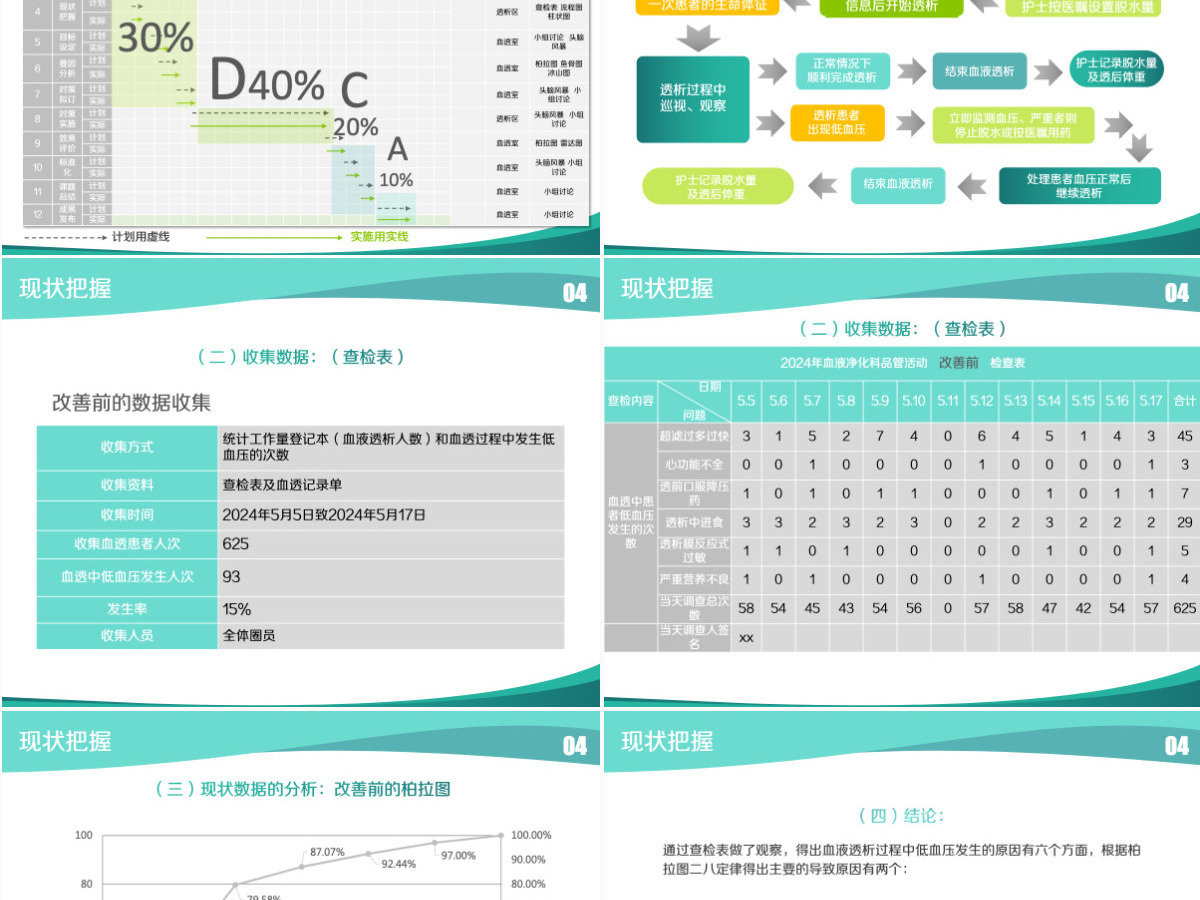Click the table title 2024年血液净化科品管活动
This screenshot has height=900, width=1200.
(853, 362)
